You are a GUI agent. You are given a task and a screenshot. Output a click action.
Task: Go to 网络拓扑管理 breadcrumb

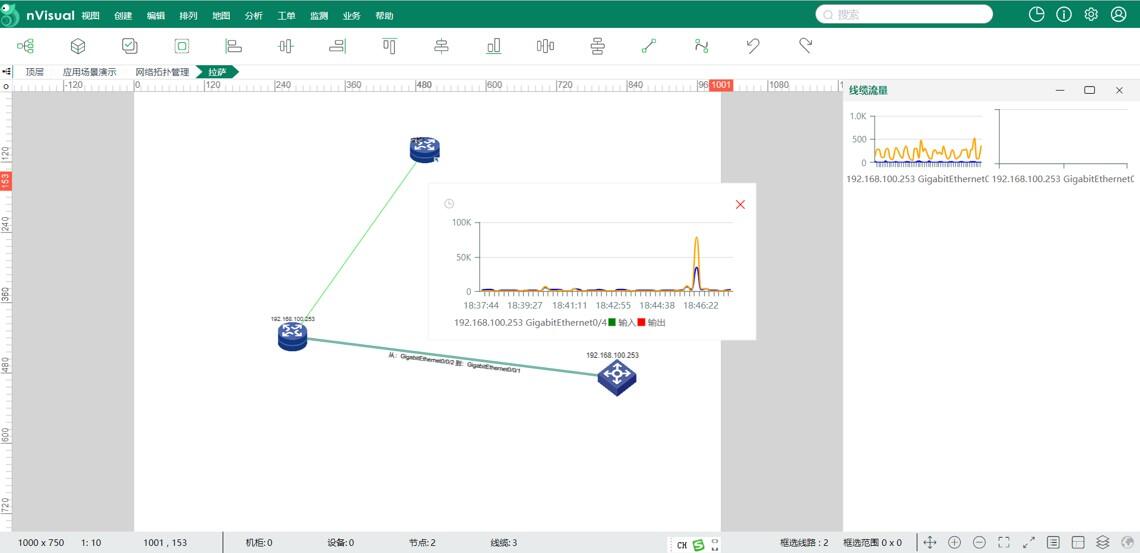click(162, 72)
